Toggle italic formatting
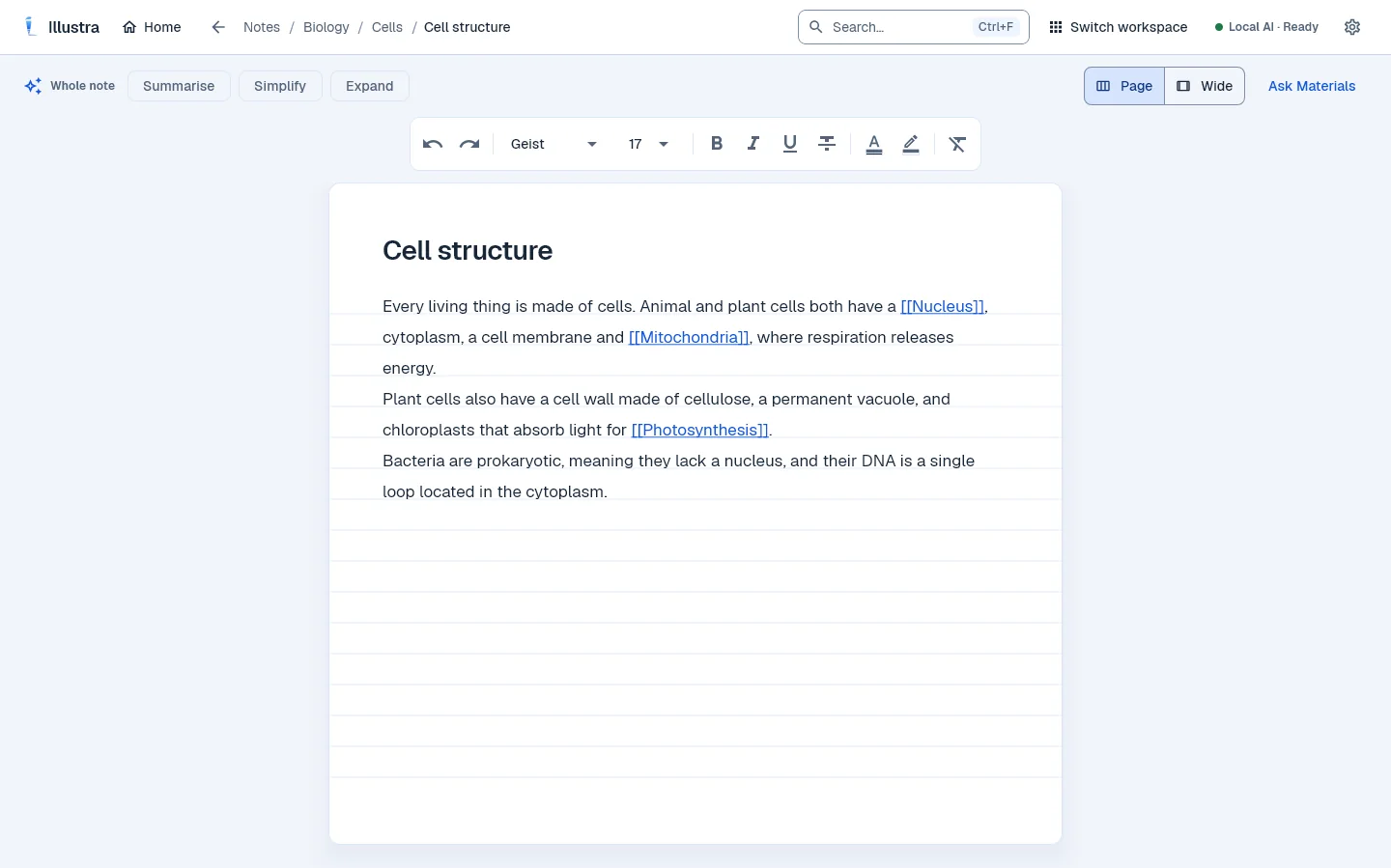 (x=753, y=144)
